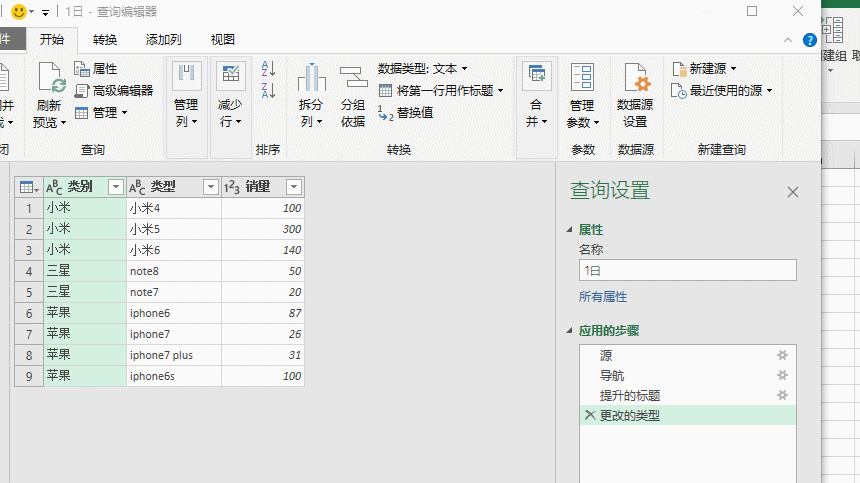The image size is (860, 483).
Task: Switch to the 开始 ribbon tab
Action: coord(52,39)
